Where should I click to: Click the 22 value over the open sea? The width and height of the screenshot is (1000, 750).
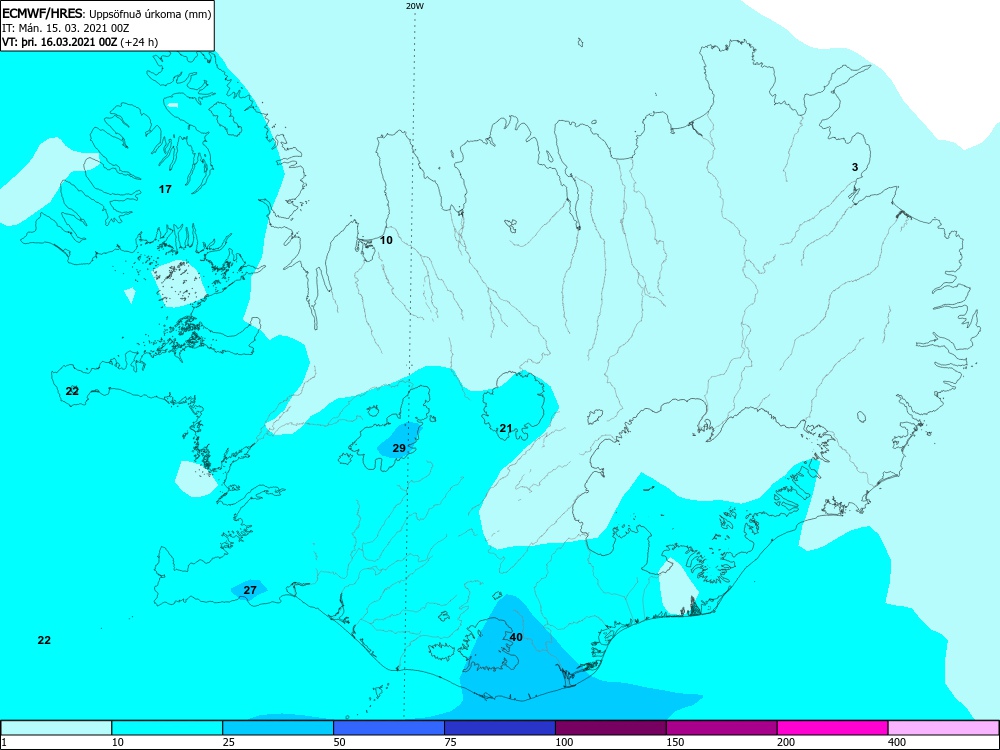point(44,640)
